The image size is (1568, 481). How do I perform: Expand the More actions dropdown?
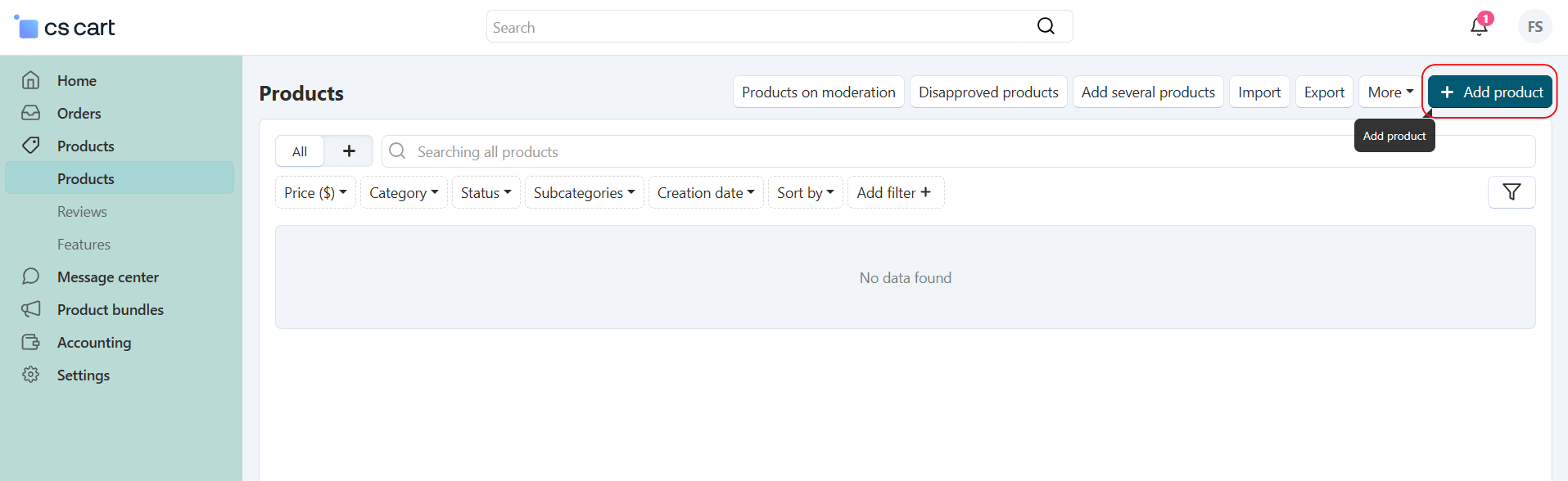point(1390,92)
